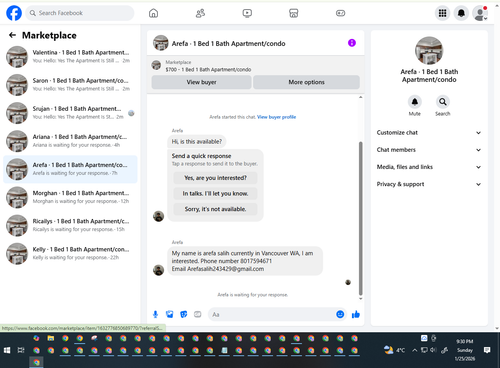Open the apps grid menu icon

coord(442,13)
